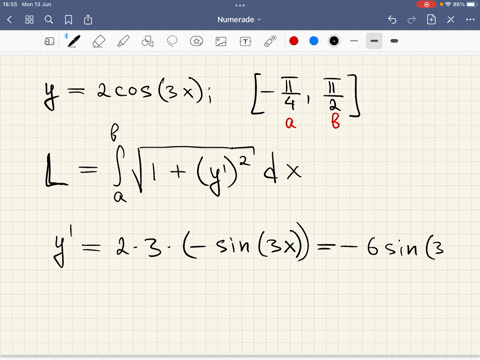Tap the battery status indicator
This screenshot has width=480, height=360.
[x=472, y=4]
